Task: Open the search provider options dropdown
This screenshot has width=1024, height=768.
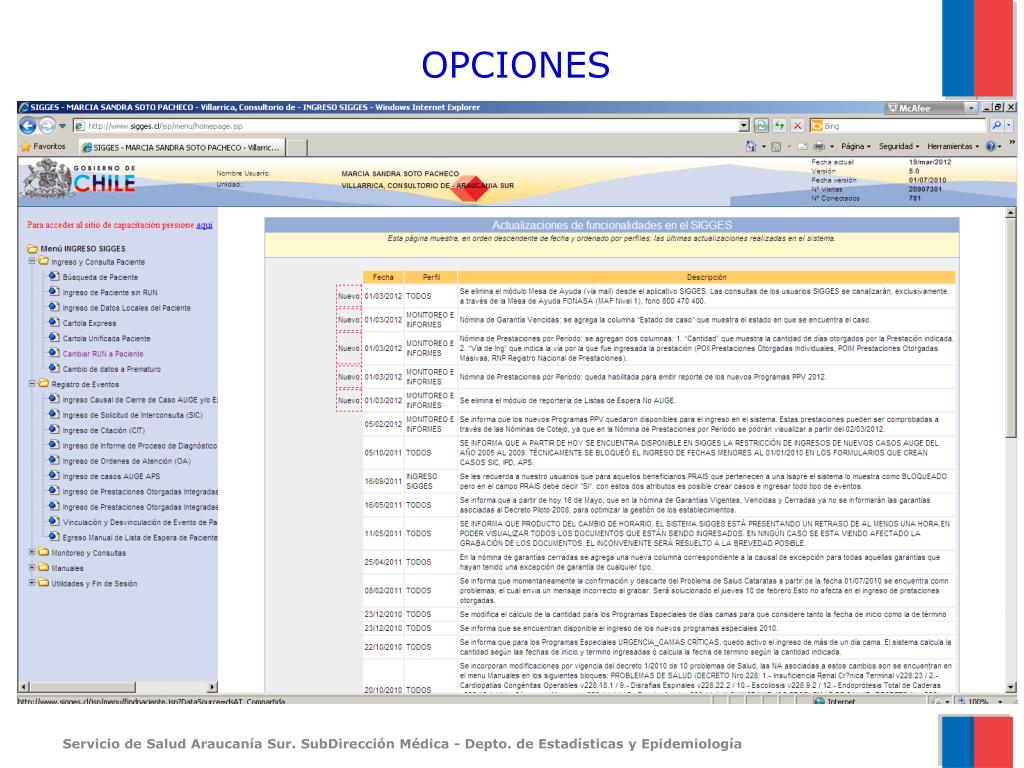Action: [1008, 125]
